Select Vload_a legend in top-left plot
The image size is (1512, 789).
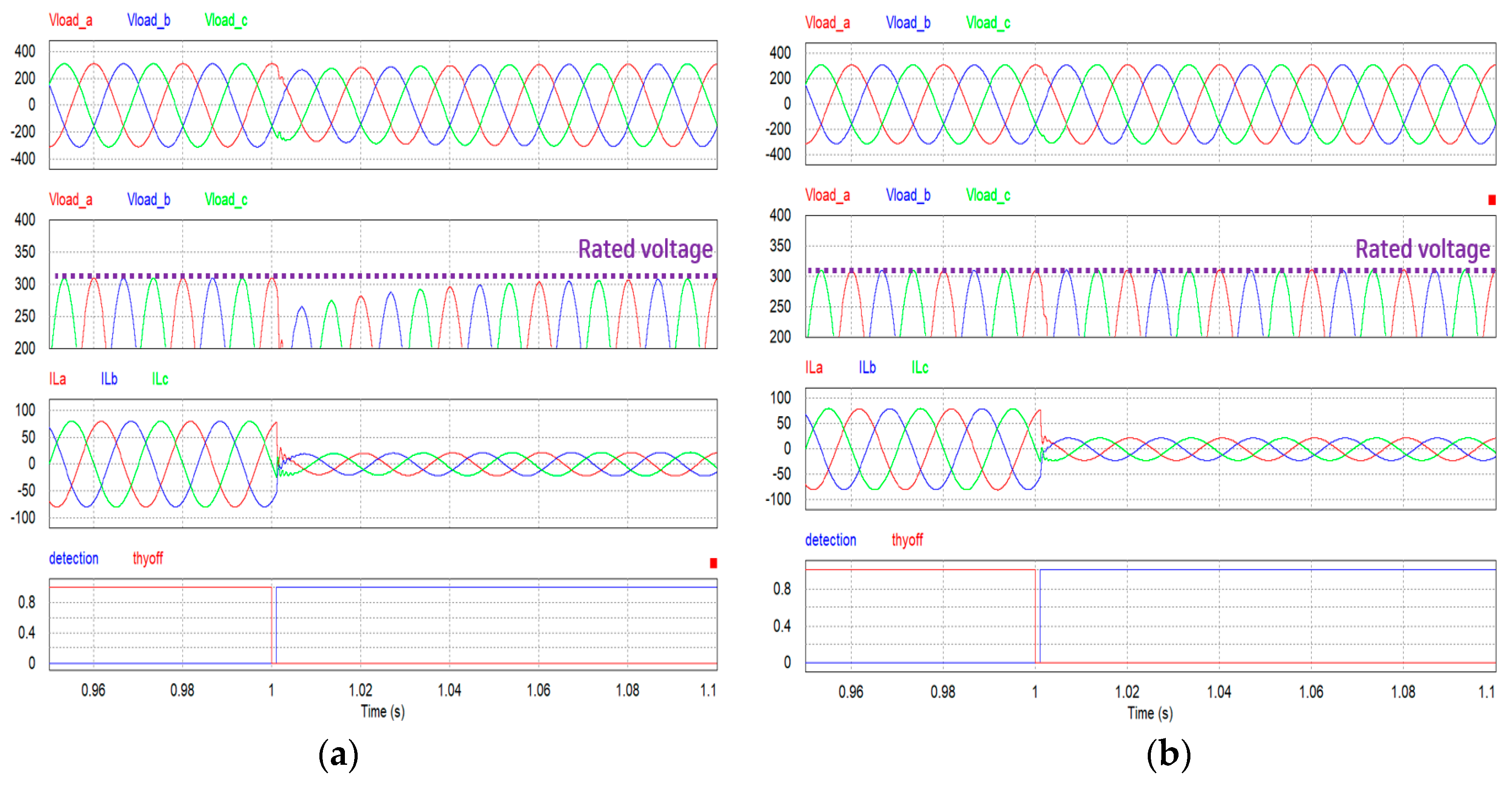tap(70, 21)
